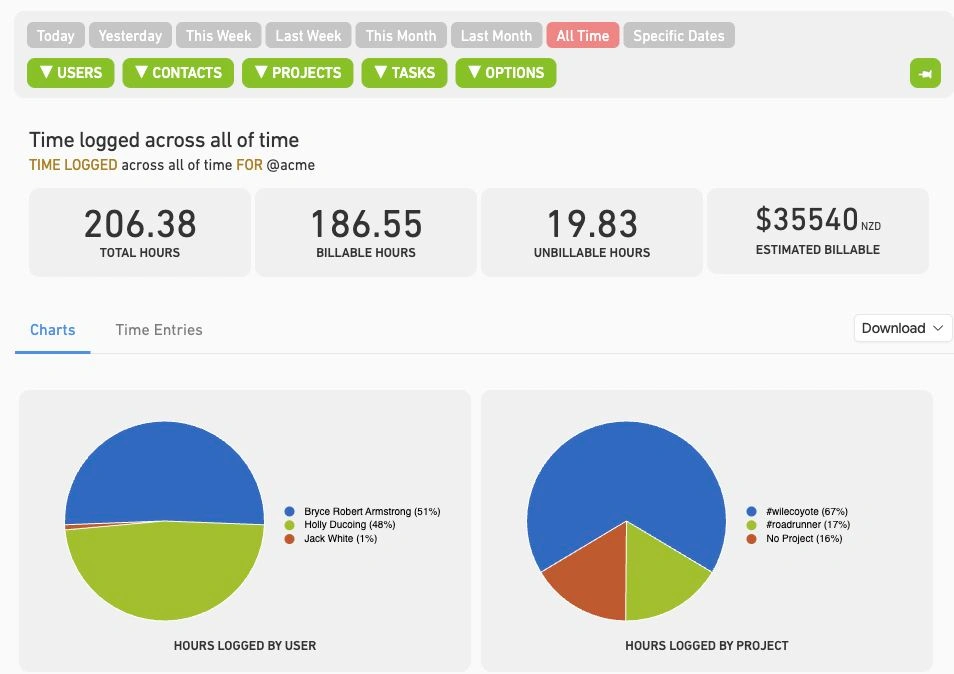Filter by This Week
Screen dimensions: 954x674
tap(218, 35)
